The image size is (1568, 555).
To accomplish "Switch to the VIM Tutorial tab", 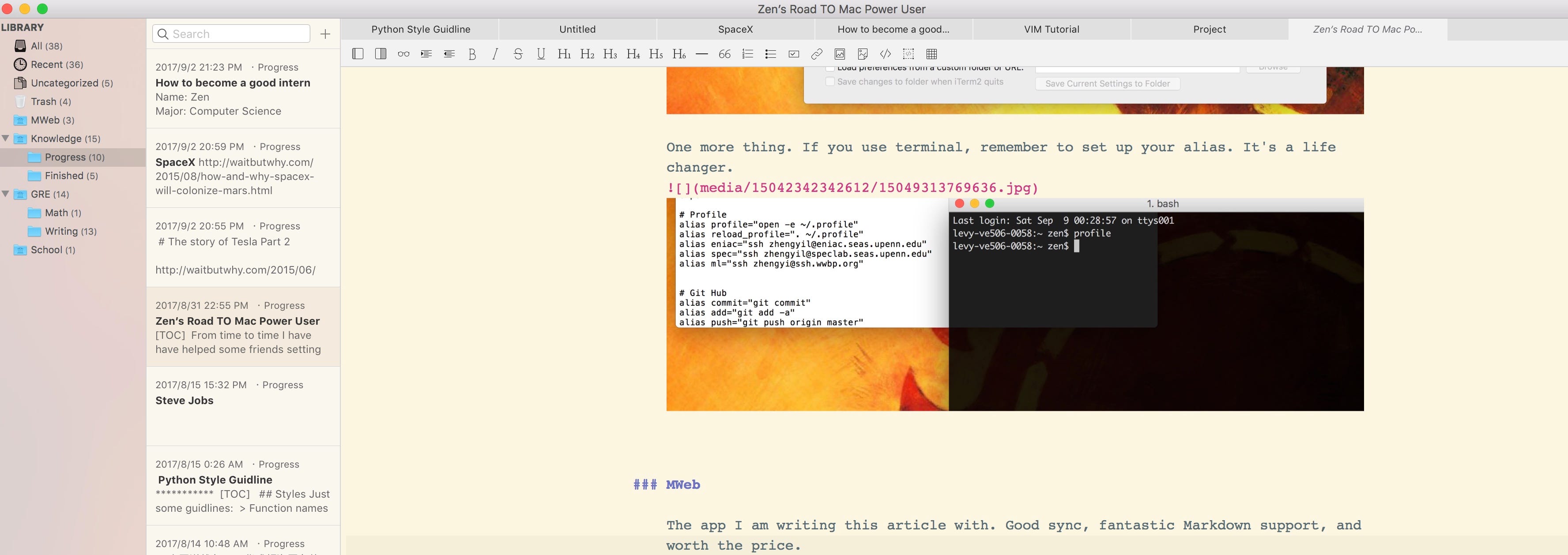I will point(1051,29).
